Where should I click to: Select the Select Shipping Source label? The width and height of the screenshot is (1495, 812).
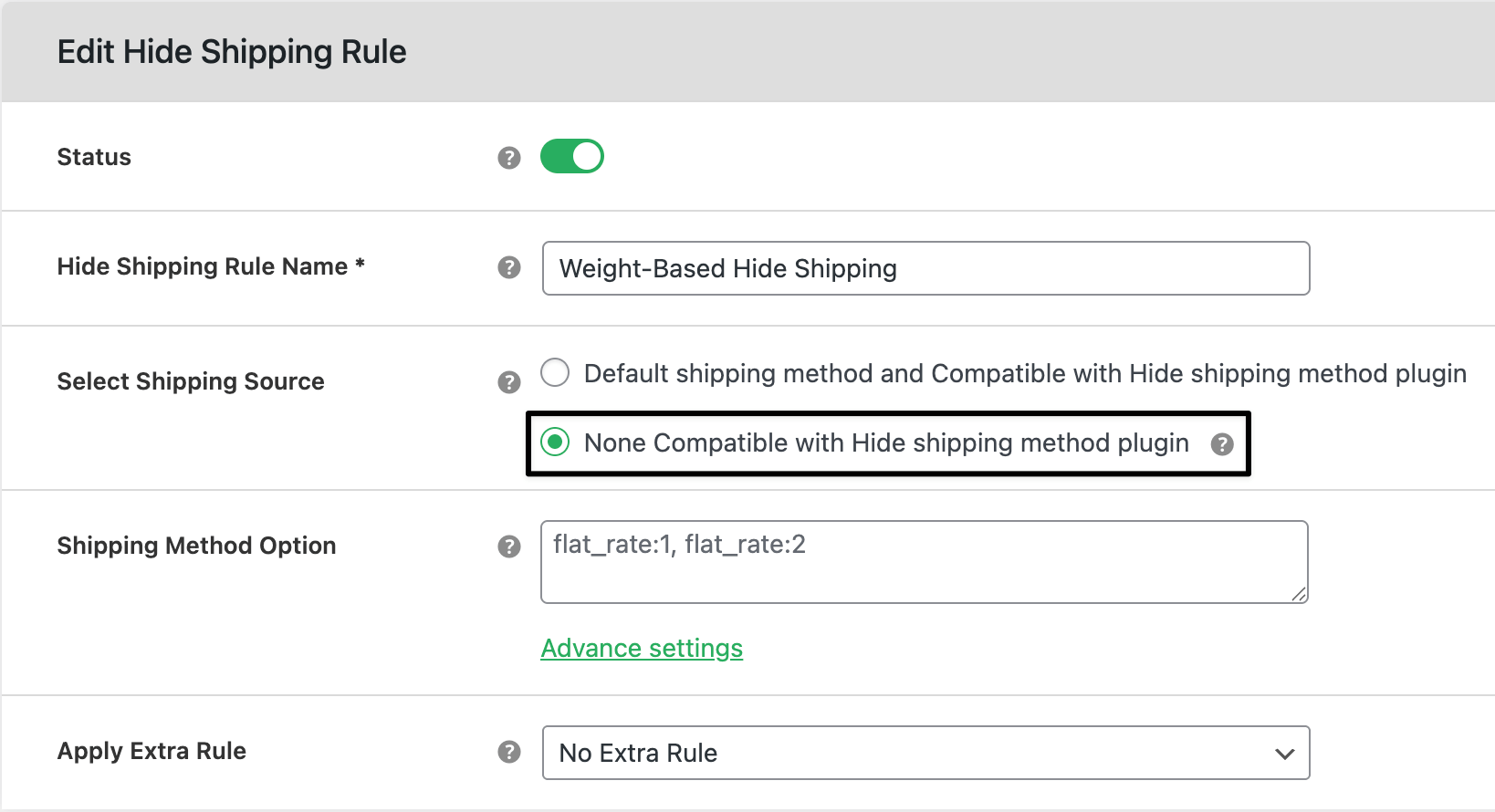(x=190, y=381)
